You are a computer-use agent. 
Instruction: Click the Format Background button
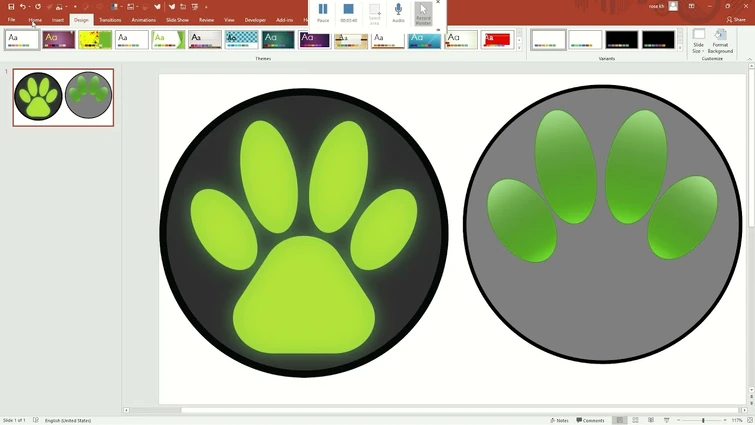[x=720, y=41]
